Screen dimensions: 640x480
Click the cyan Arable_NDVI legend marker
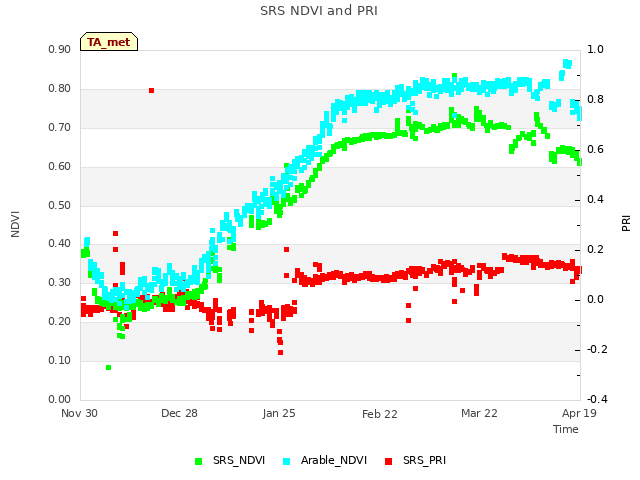click(287, 461)
